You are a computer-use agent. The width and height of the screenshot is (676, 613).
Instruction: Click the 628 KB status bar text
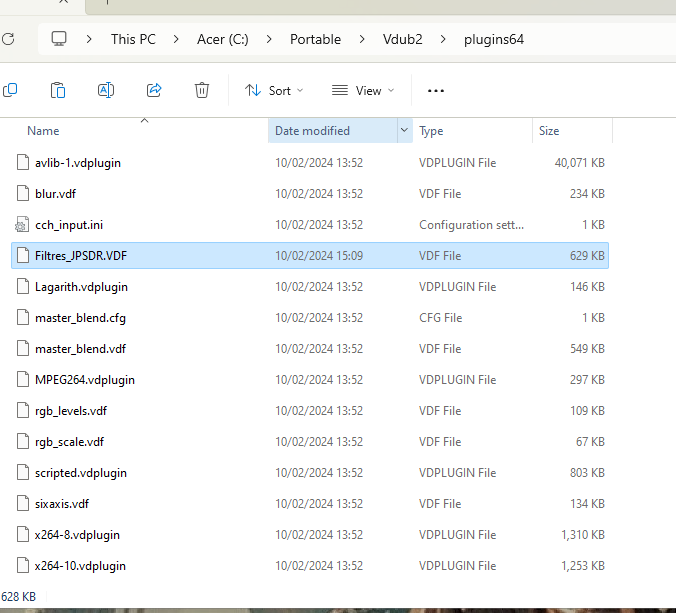pos(18,597)
